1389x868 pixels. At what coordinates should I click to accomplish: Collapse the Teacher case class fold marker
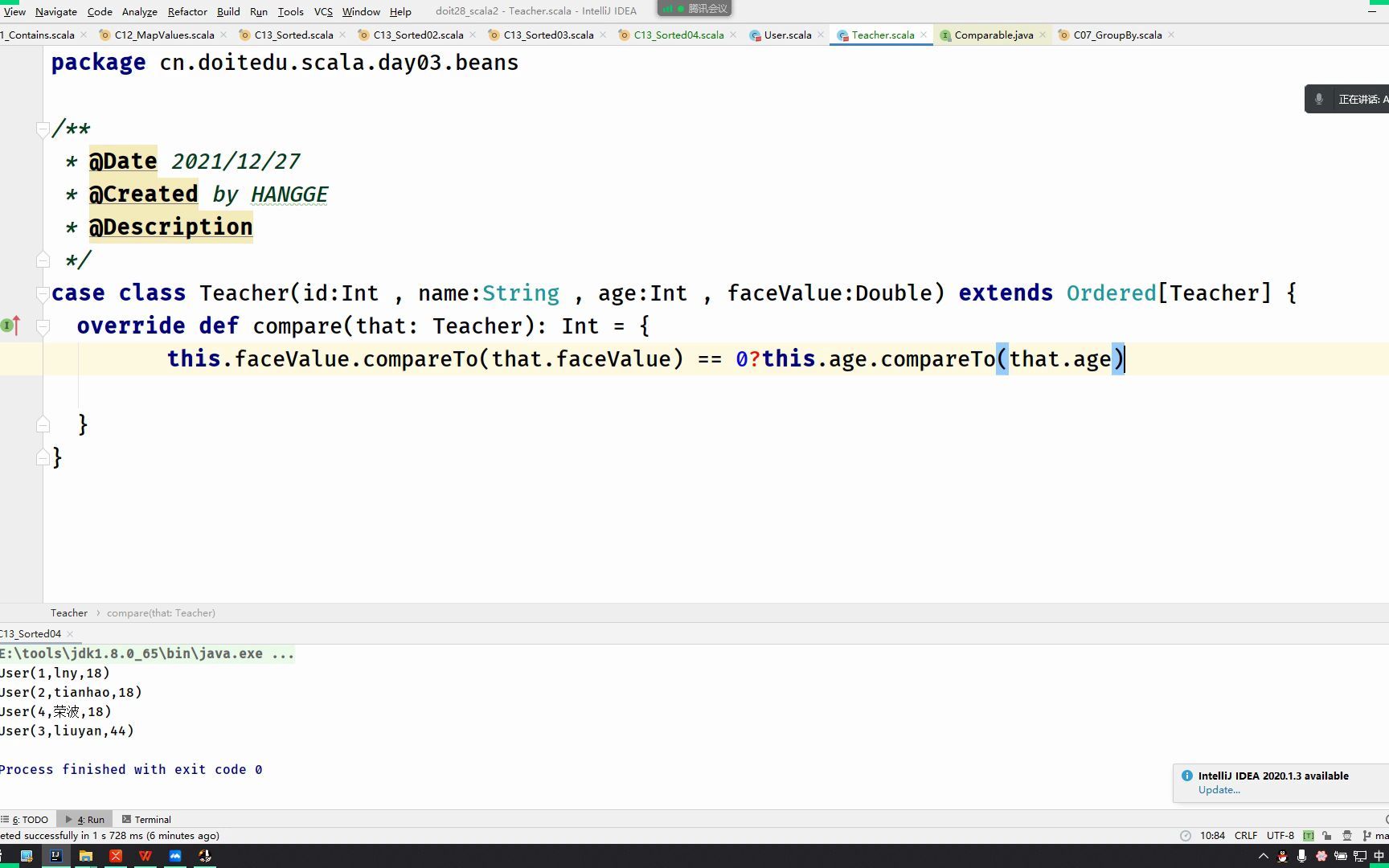(43, 293)
